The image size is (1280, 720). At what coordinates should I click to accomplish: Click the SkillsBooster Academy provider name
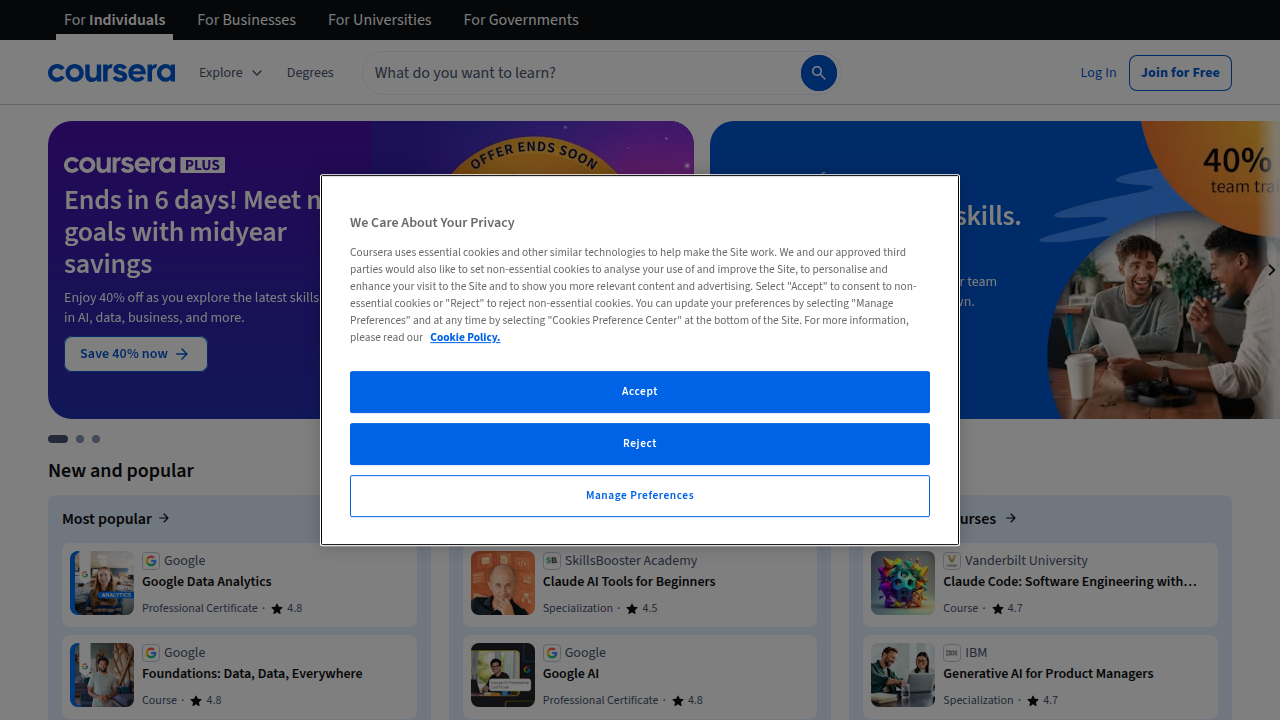631,561
